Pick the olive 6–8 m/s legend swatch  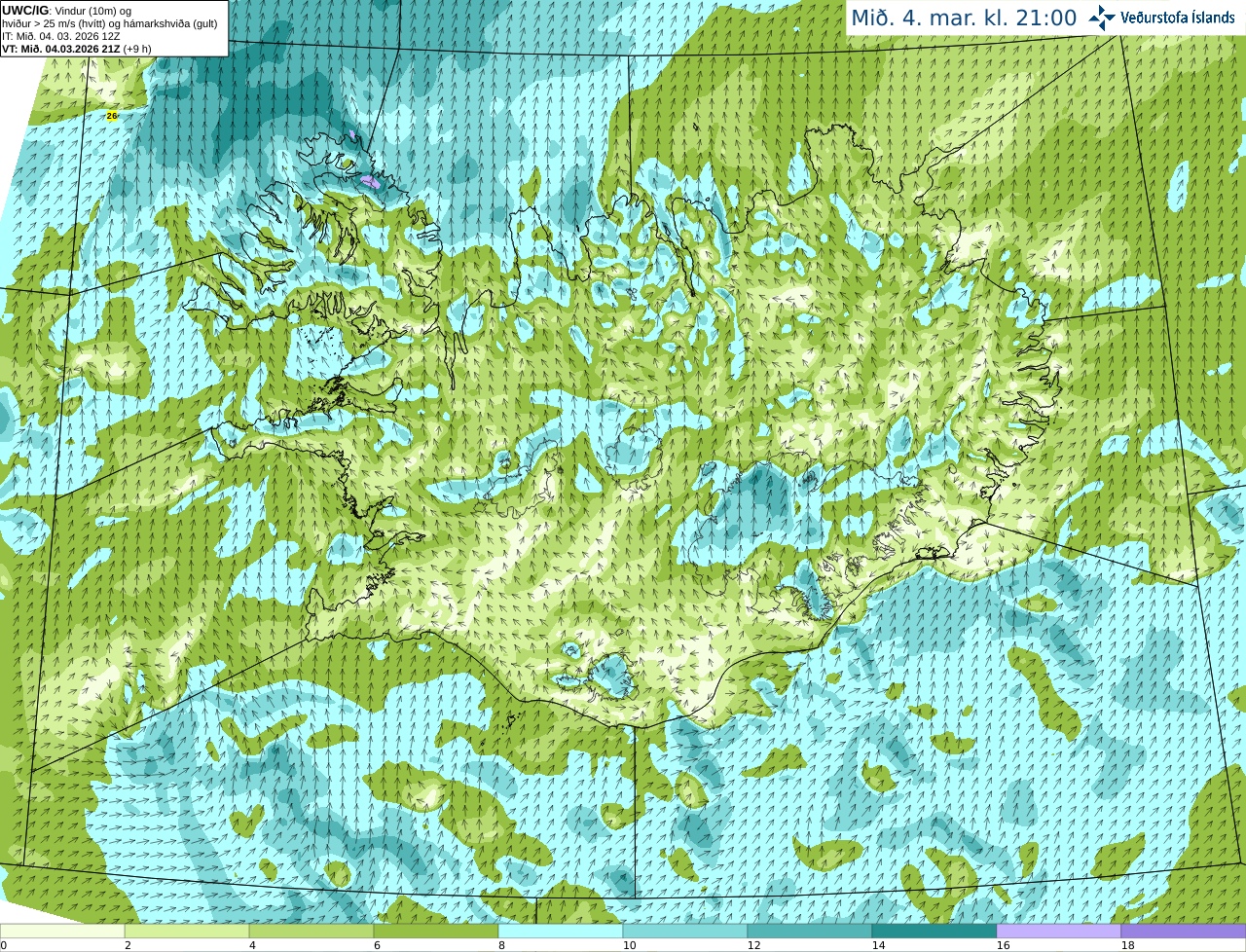pos(436,932)
